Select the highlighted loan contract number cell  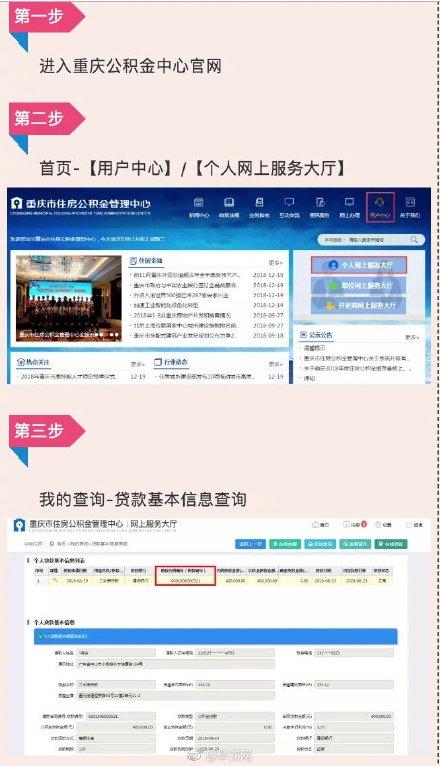(185, 581)
